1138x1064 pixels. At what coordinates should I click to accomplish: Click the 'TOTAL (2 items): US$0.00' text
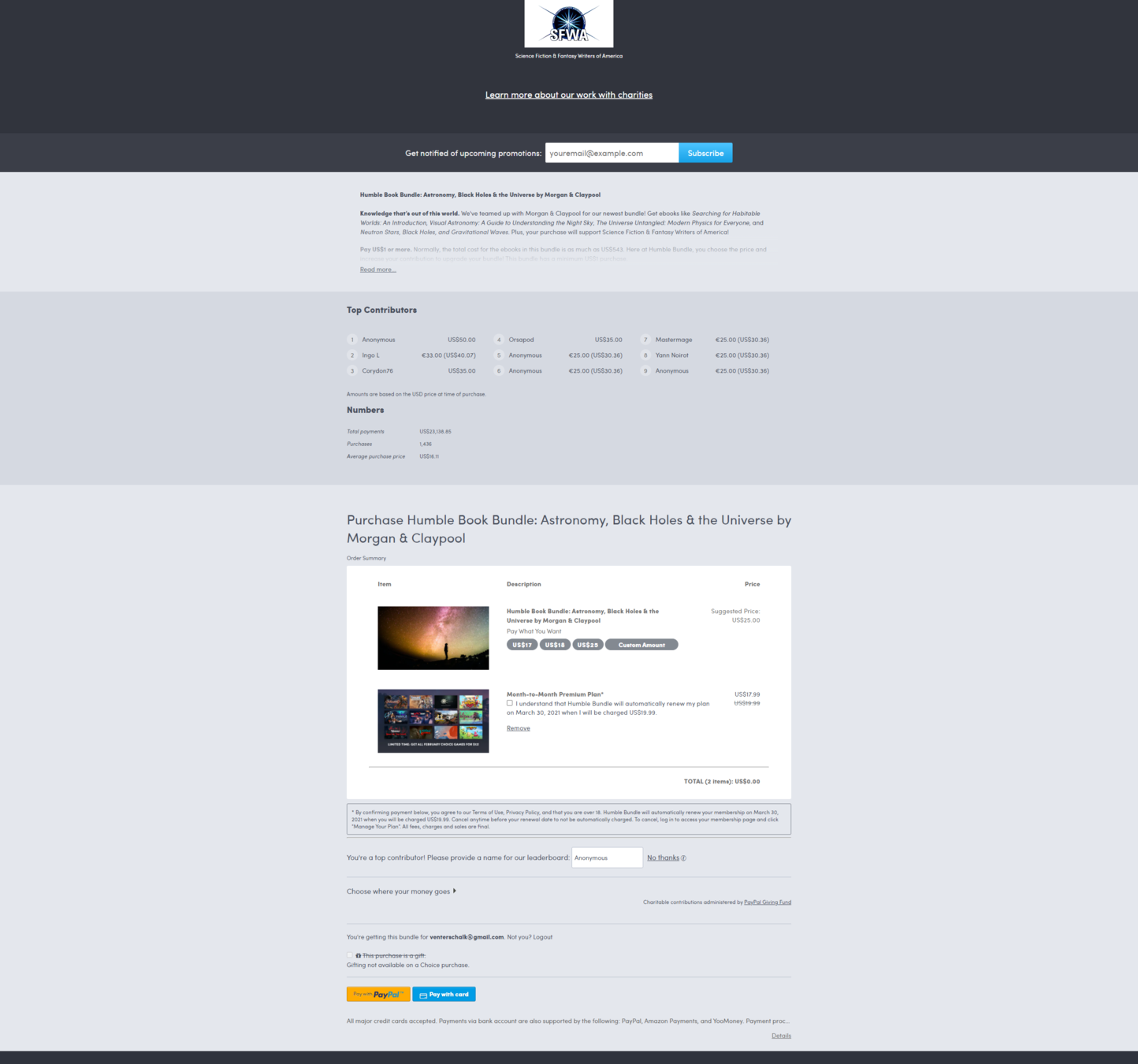[x=722, y=782]
